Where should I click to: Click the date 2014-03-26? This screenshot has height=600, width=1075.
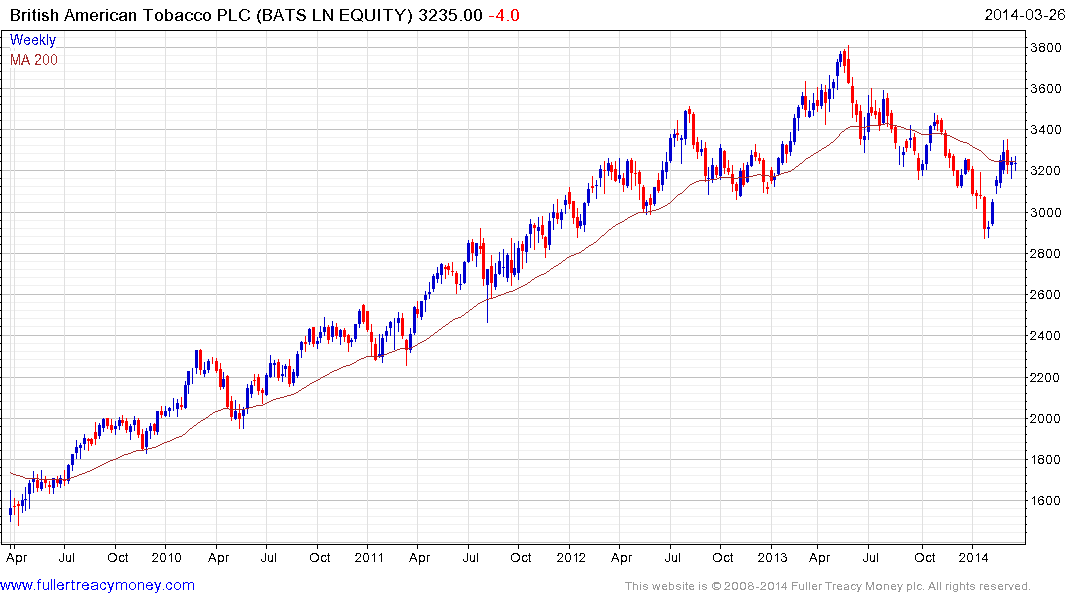coord(1025,14)
